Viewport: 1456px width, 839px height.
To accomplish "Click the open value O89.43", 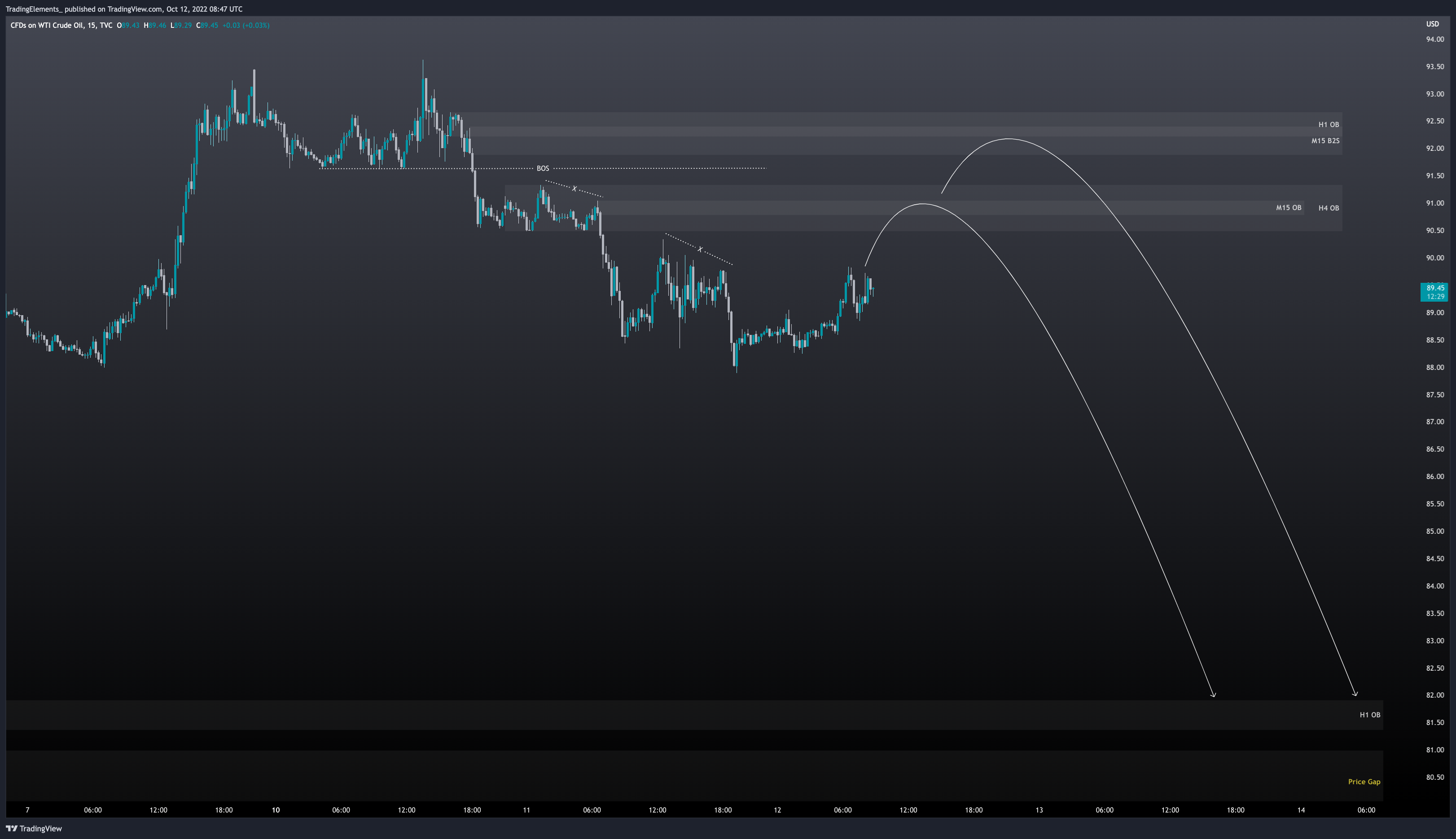I will [128, 25].
